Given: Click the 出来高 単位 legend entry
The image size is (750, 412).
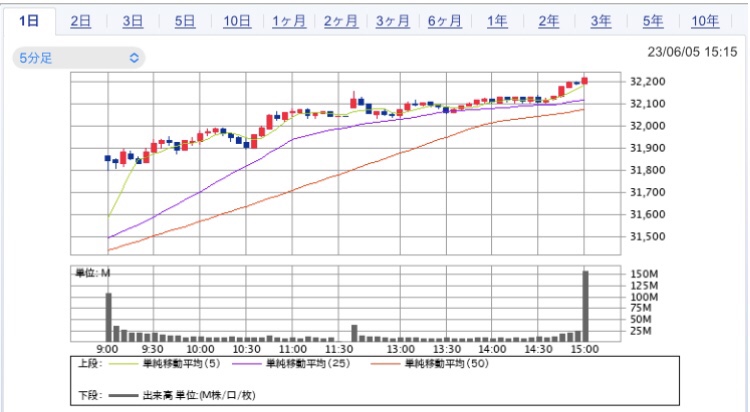Looking at the screenshot, I should pos(182,395).
